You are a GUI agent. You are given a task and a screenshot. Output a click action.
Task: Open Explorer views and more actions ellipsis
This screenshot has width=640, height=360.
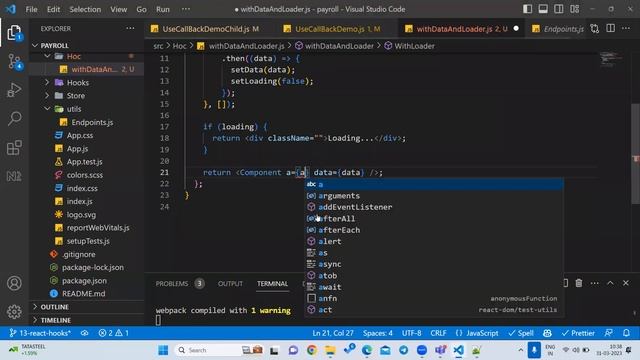130,29
